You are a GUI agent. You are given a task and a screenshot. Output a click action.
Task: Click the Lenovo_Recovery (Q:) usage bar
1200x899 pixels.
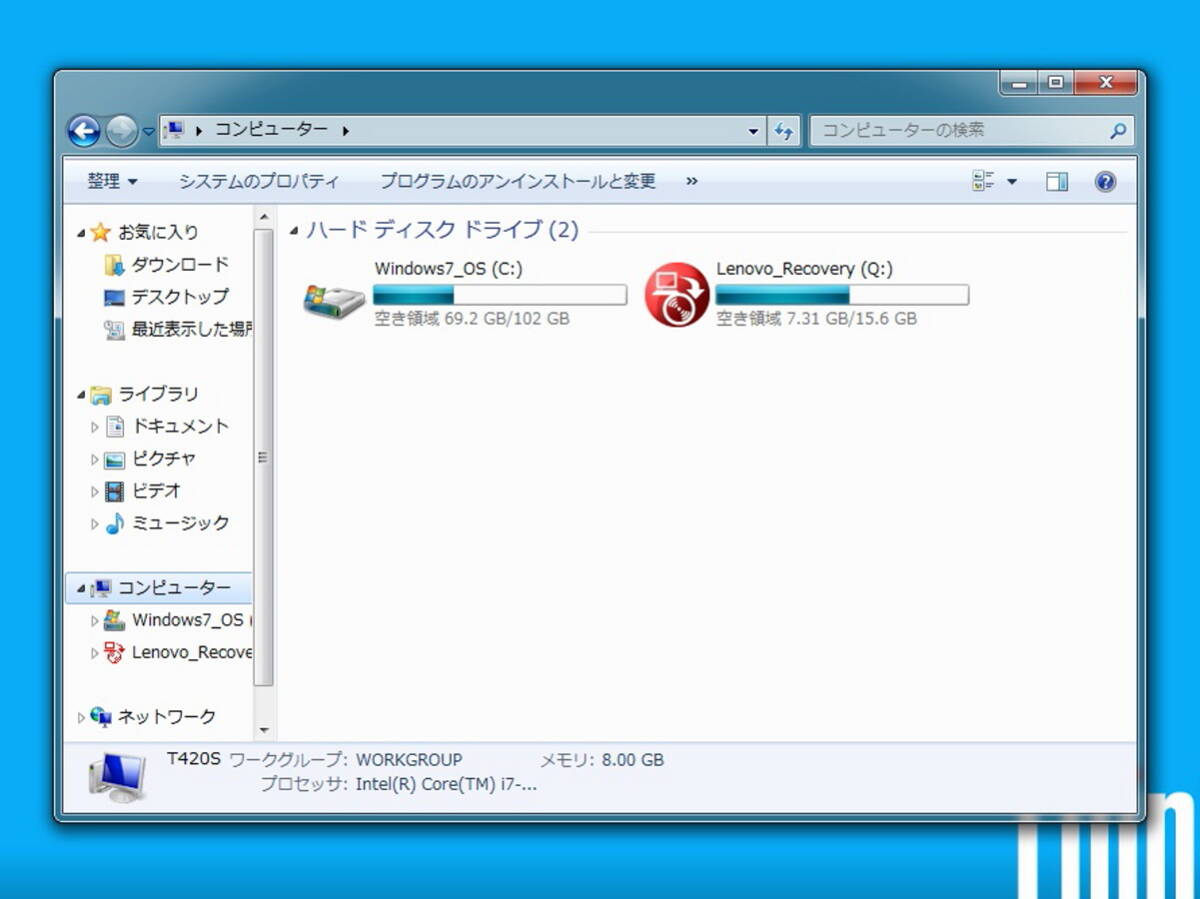pyautogui.click(x=842, y=294)
